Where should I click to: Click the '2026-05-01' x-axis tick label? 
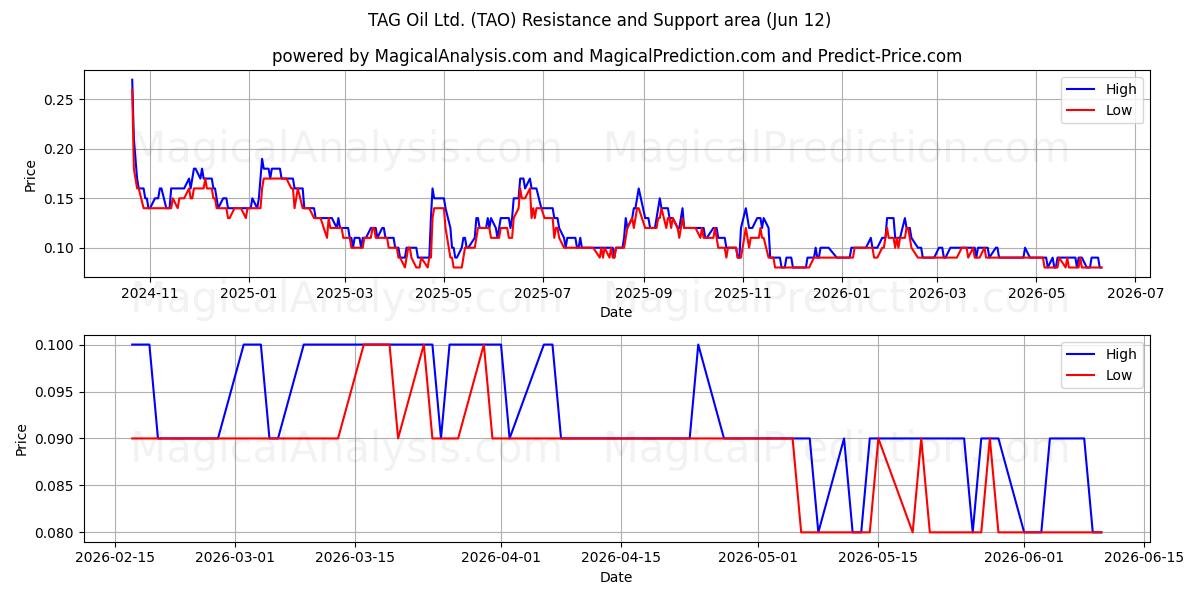tap(758, 558)
